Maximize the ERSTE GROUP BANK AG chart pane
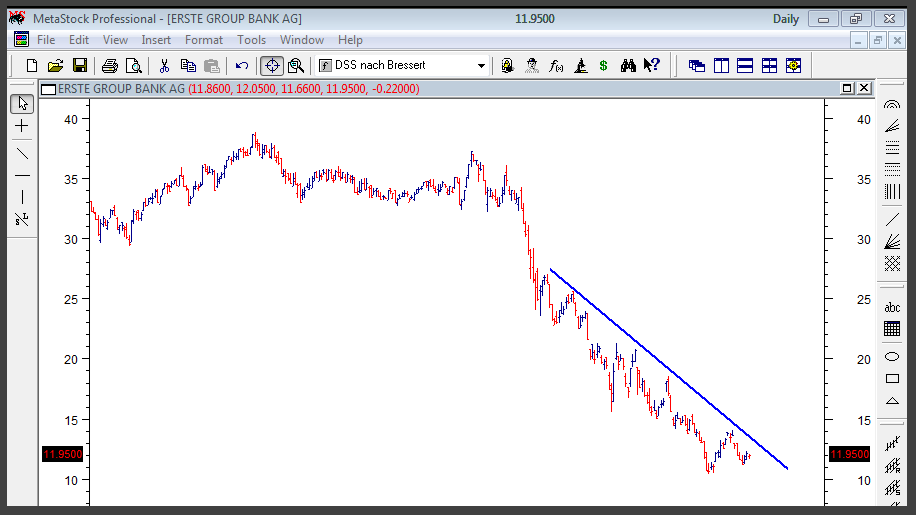This screenshot has width=916, height=515. coord(846,88)
